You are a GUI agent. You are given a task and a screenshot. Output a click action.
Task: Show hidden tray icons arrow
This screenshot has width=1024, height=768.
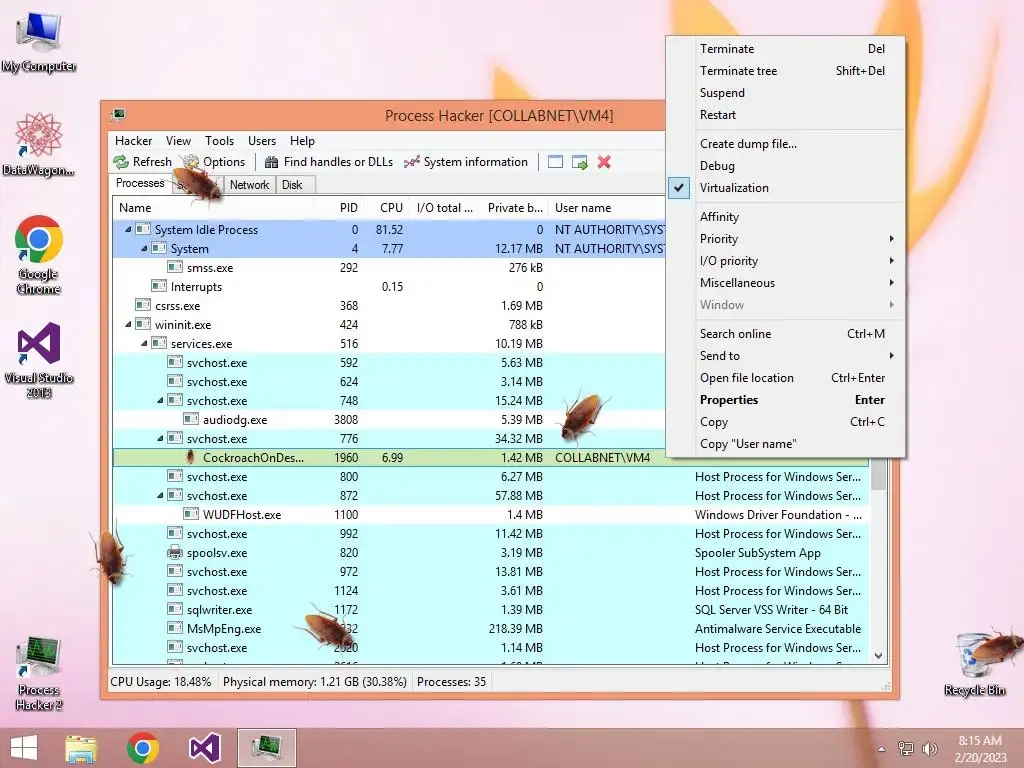click(882, 749)
